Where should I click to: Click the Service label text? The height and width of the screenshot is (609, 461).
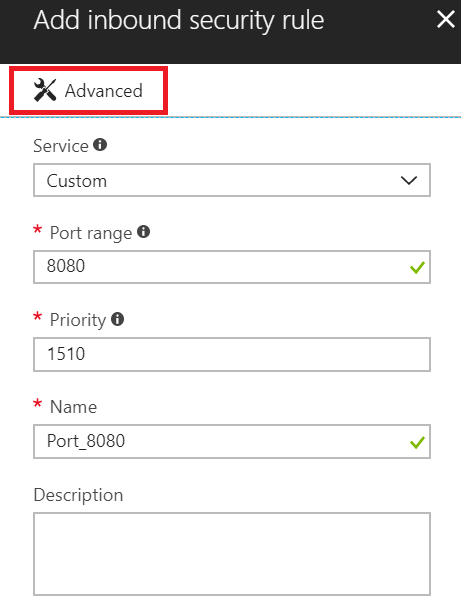[x=61, y=146]
